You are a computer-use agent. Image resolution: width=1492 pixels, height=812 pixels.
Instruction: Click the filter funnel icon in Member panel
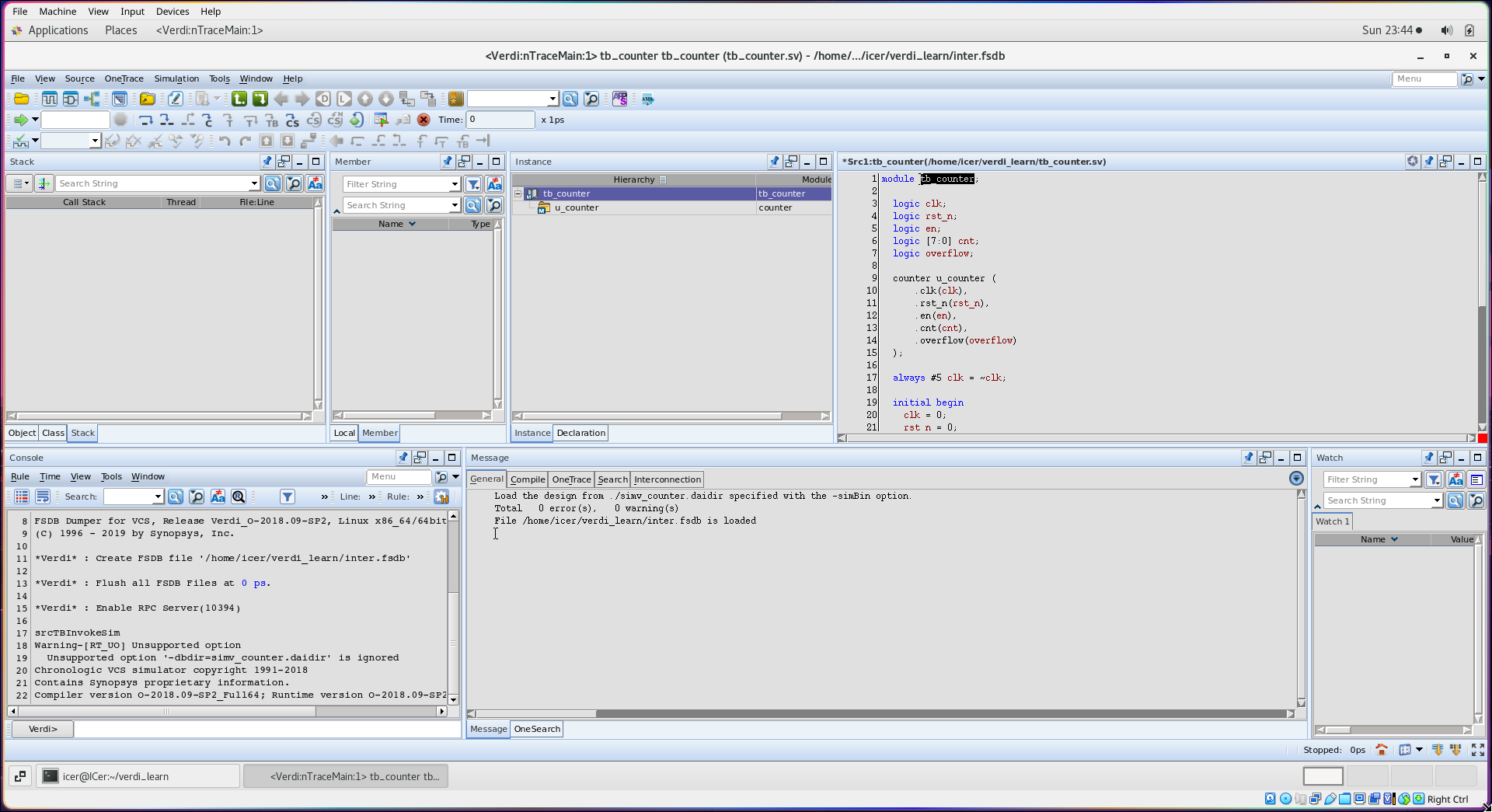473,184
